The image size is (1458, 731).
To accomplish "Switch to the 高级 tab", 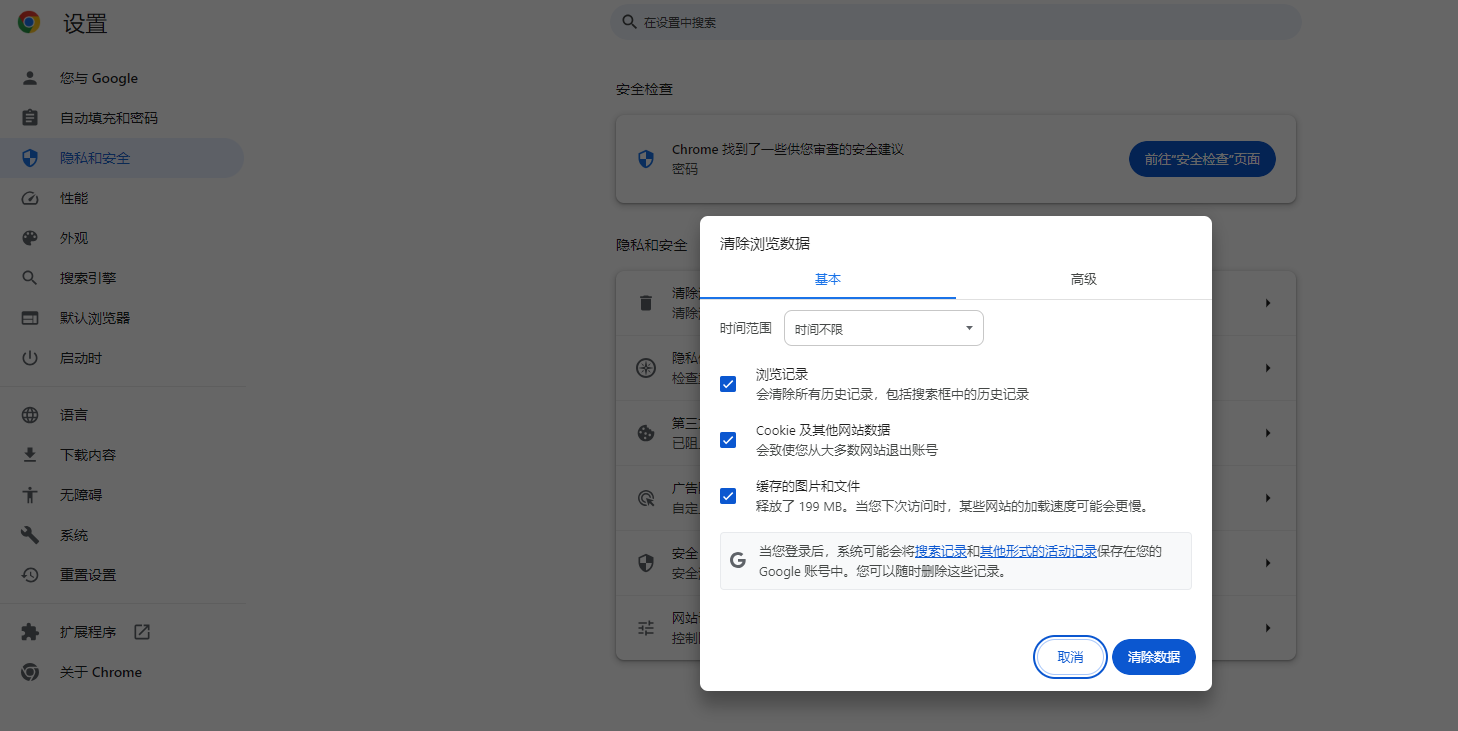I will click(x=1083, y=280).
